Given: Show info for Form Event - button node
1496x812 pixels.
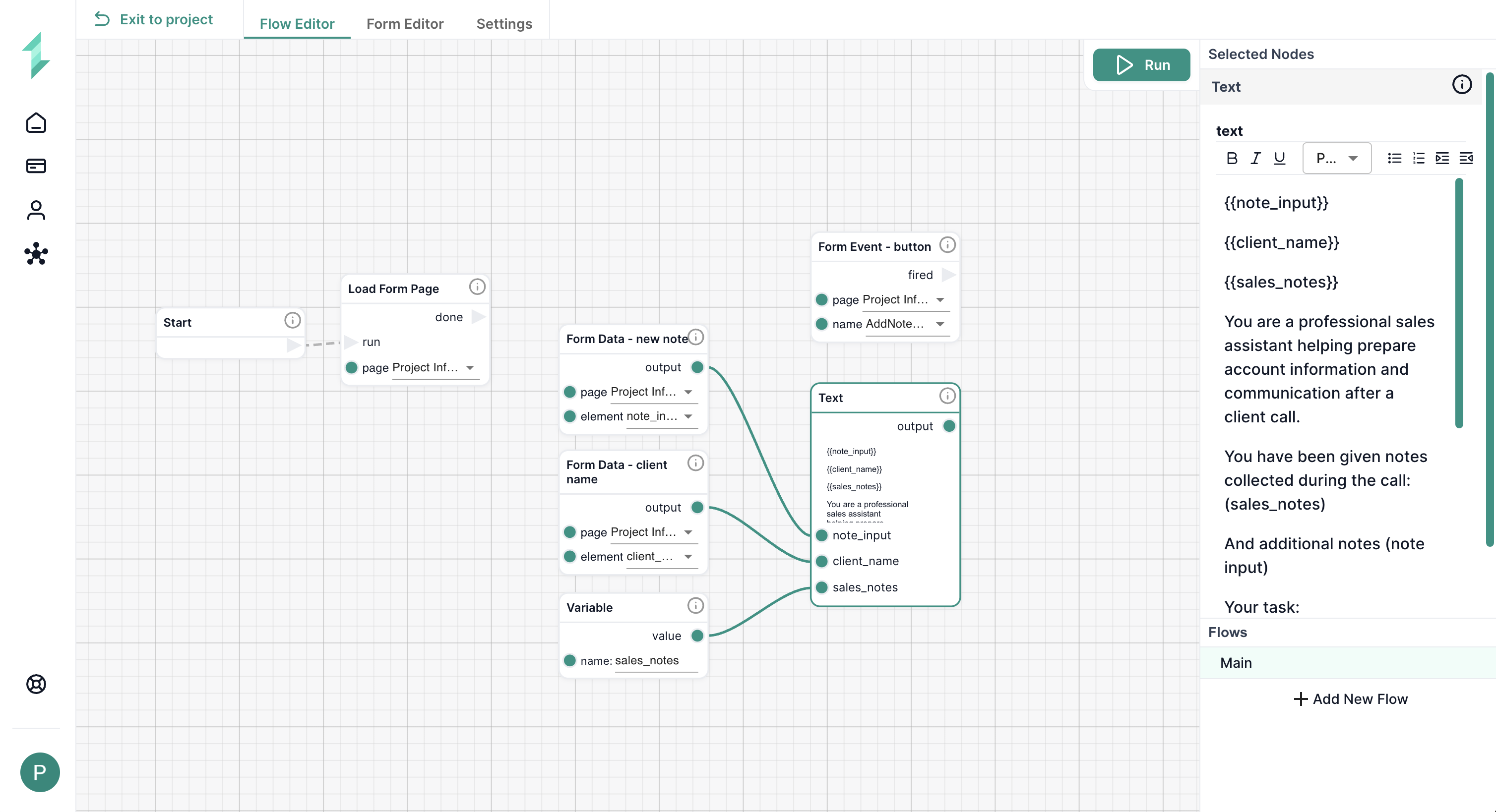Looking at the screenshot, I should click(947, 245).
